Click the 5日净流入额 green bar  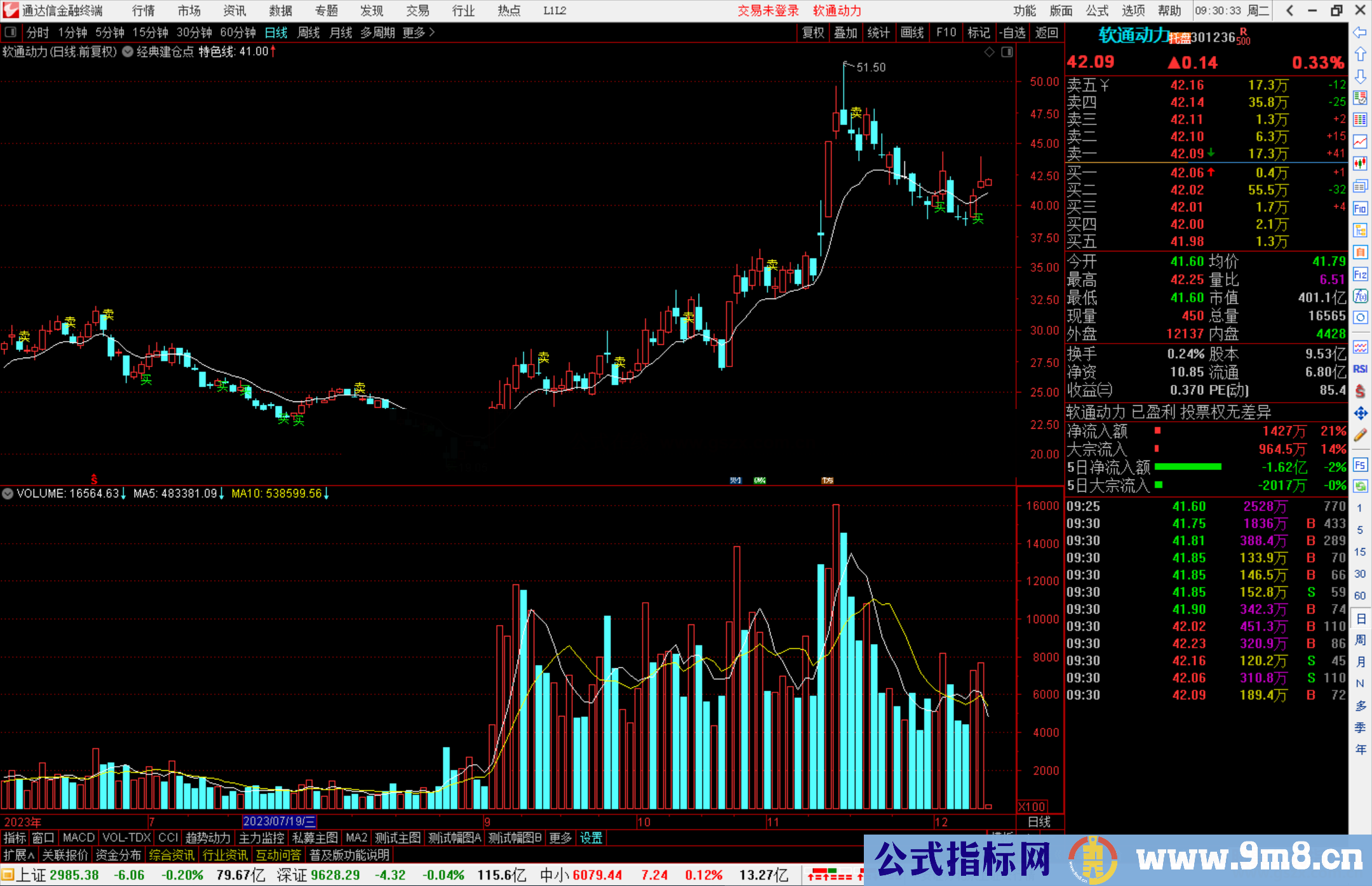(1187, 467)
